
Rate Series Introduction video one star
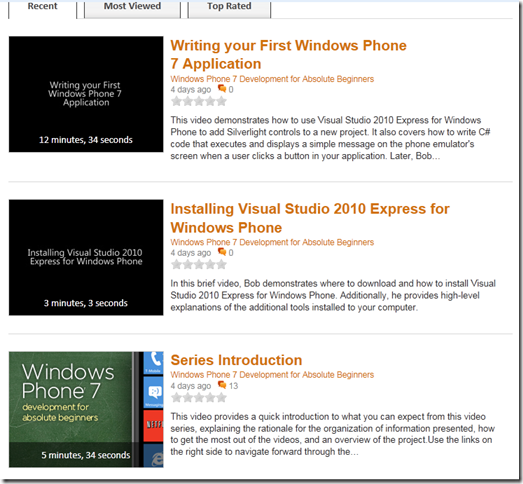pos(176,397)
